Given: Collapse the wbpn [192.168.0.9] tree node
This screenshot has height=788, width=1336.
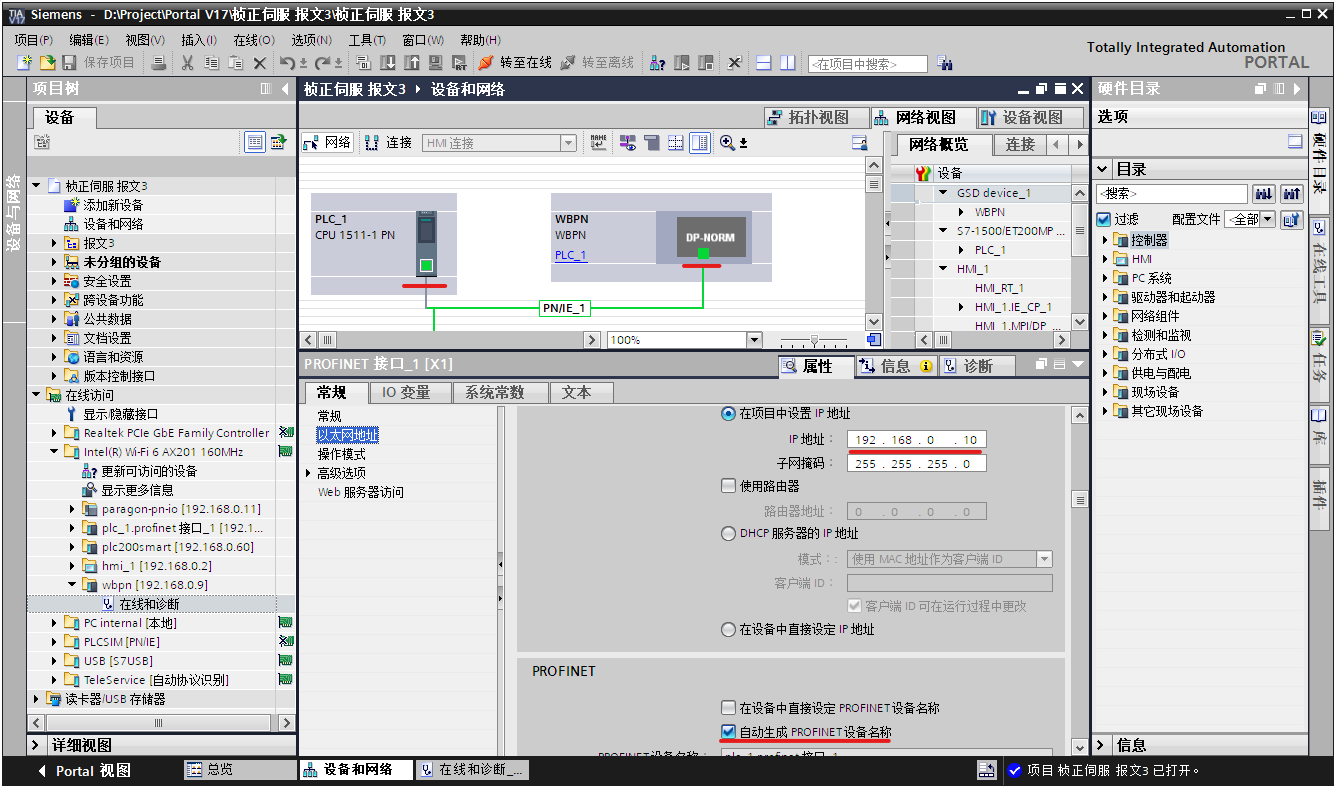Looking at the screenshot, I should [73, 585].
